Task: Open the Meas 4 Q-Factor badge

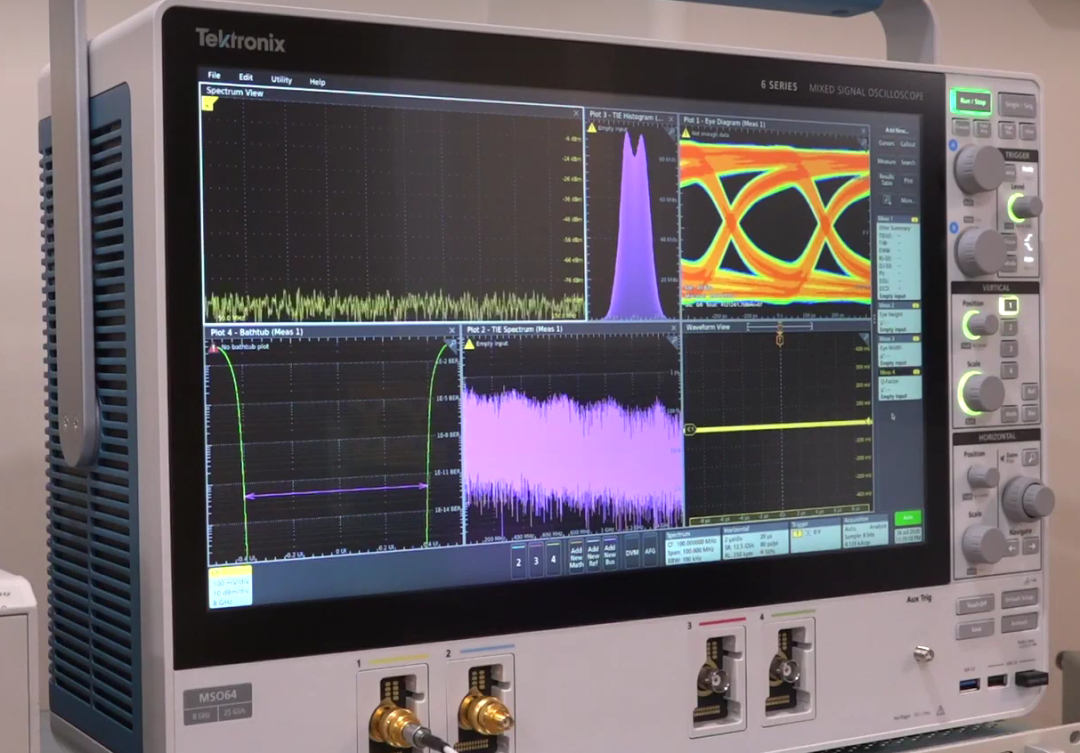Action: click(898, 384)
